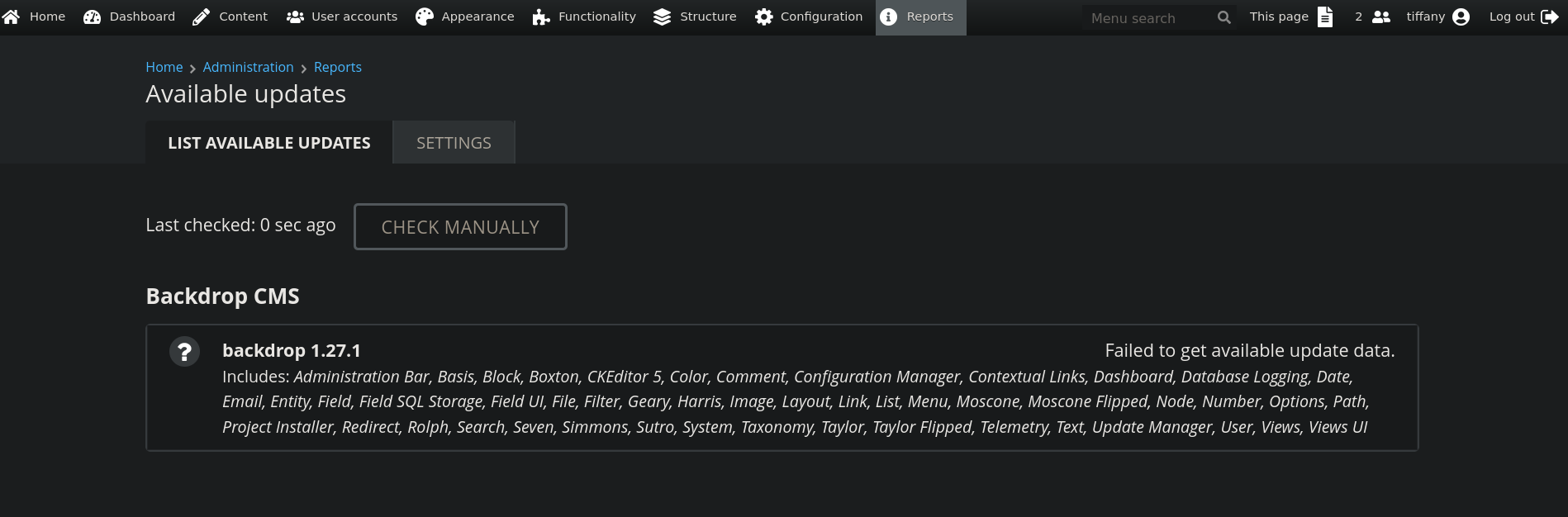Click the Appearance palette icon

425,17
